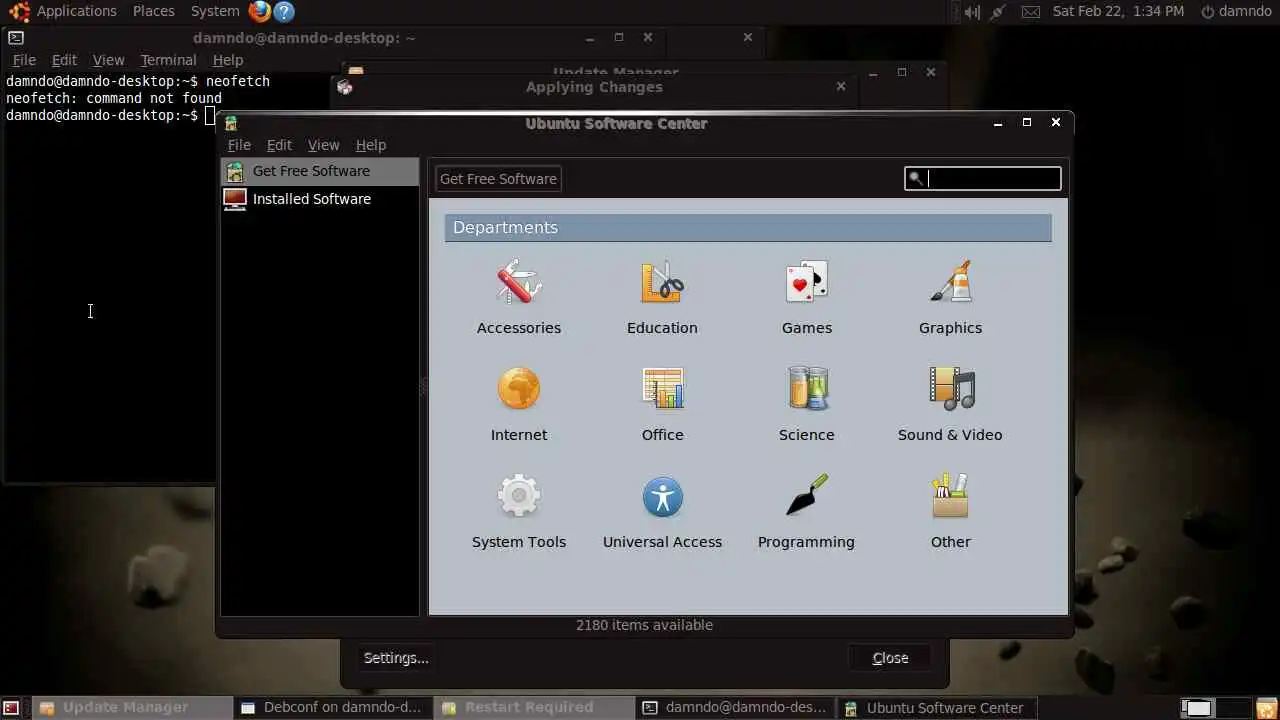Open the Help menu in Software Center

pyautogui.click(x=370, y=145)
